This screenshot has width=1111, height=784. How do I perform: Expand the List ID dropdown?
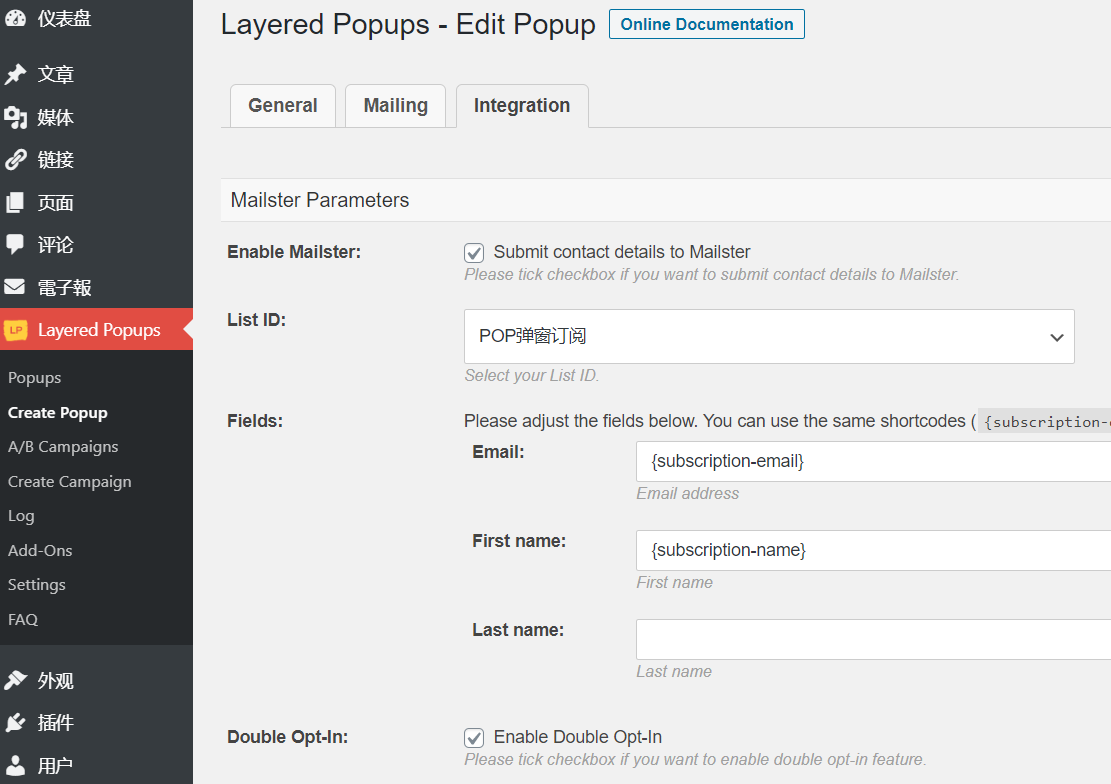pos(769,337)
